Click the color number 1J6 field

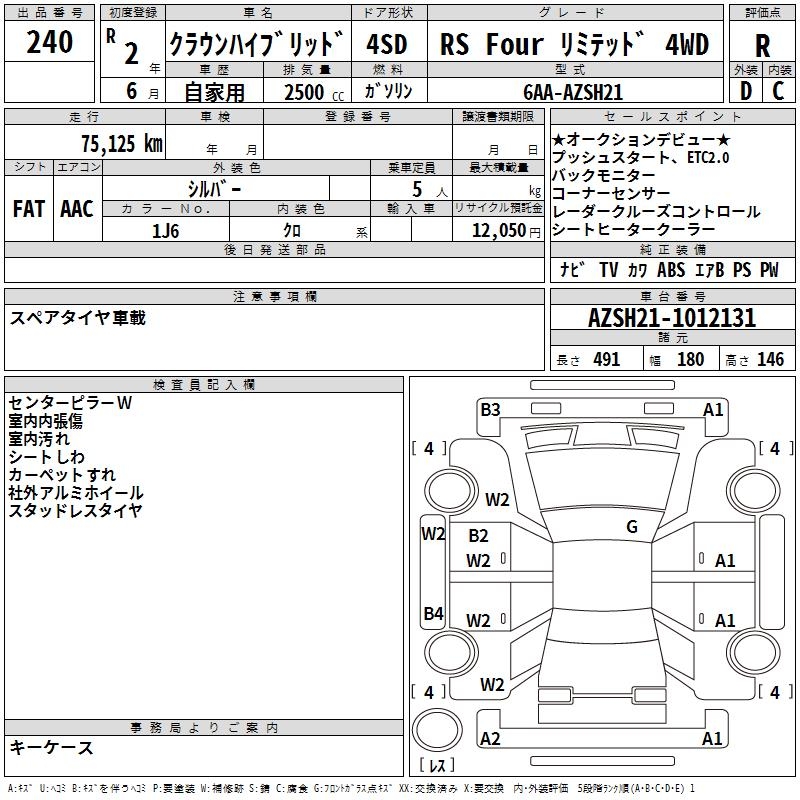click(x=166, y=230)
